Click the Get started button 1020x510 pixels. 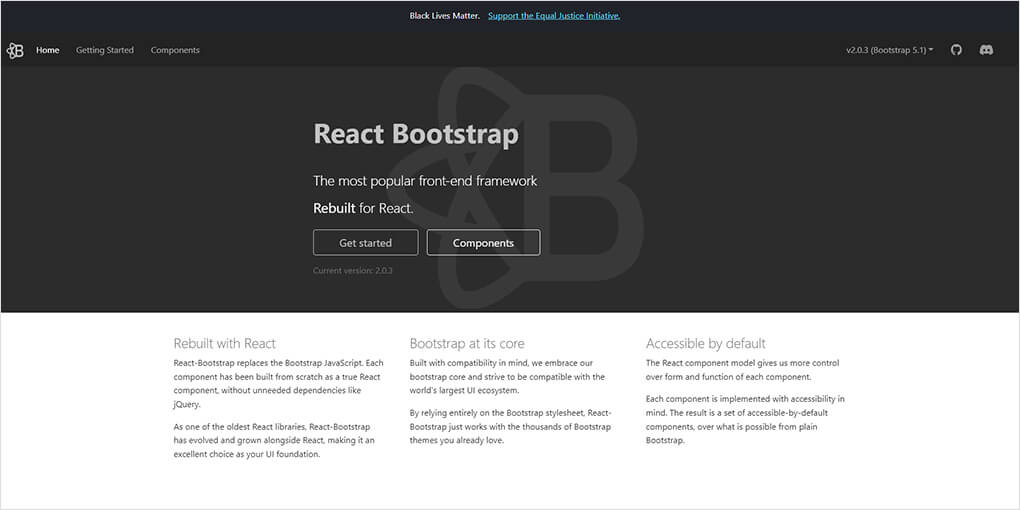(366, 243)
